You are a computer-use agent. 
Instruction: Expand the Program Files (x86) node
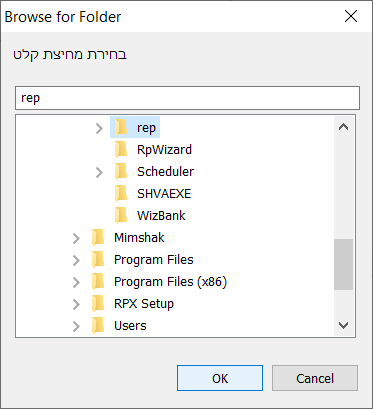click(76, 282)
